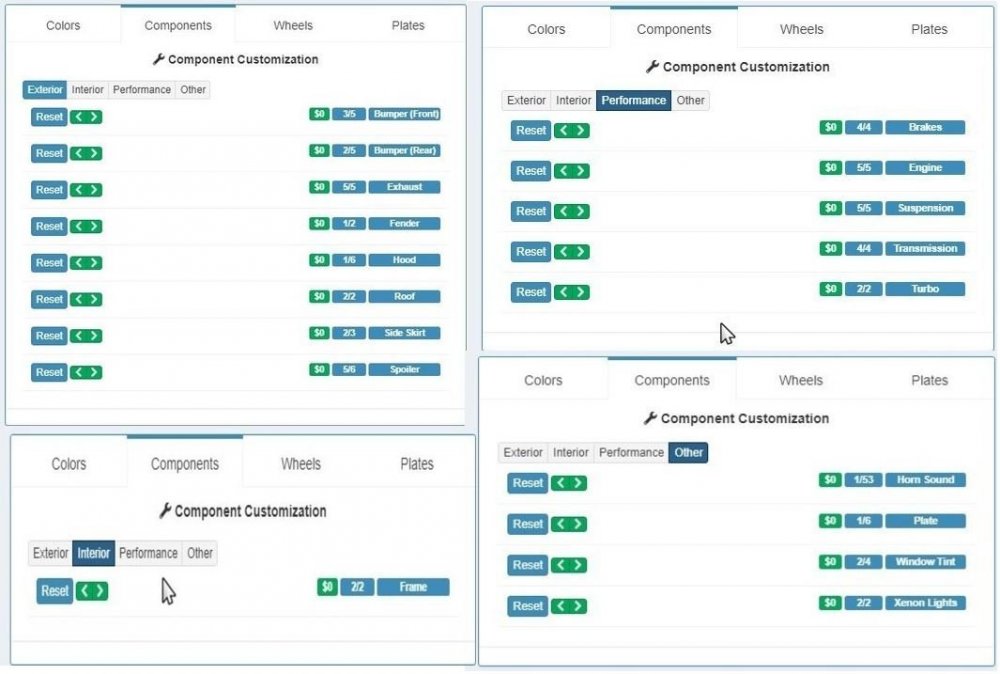Click next arrow for Turbo row
The image size is (1000, 674).
pyautogui.click(x=580, y=292)
